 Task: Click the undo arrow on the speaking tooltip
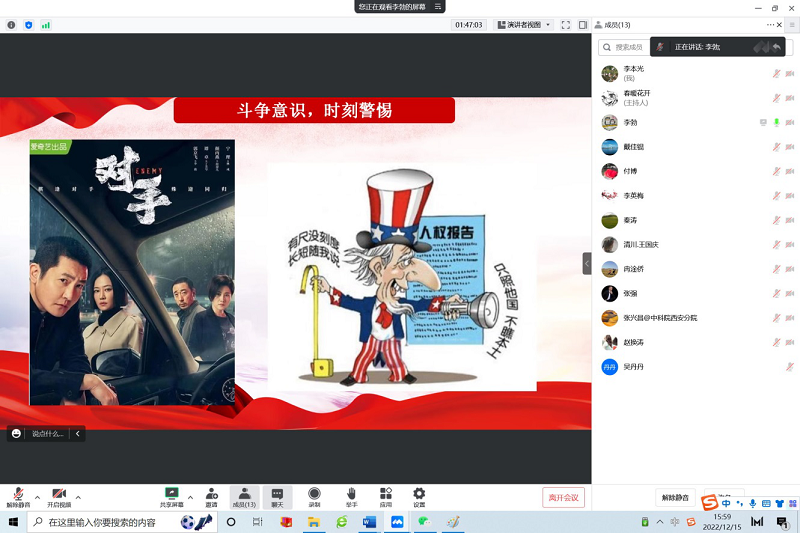click(x=777, y=47)
